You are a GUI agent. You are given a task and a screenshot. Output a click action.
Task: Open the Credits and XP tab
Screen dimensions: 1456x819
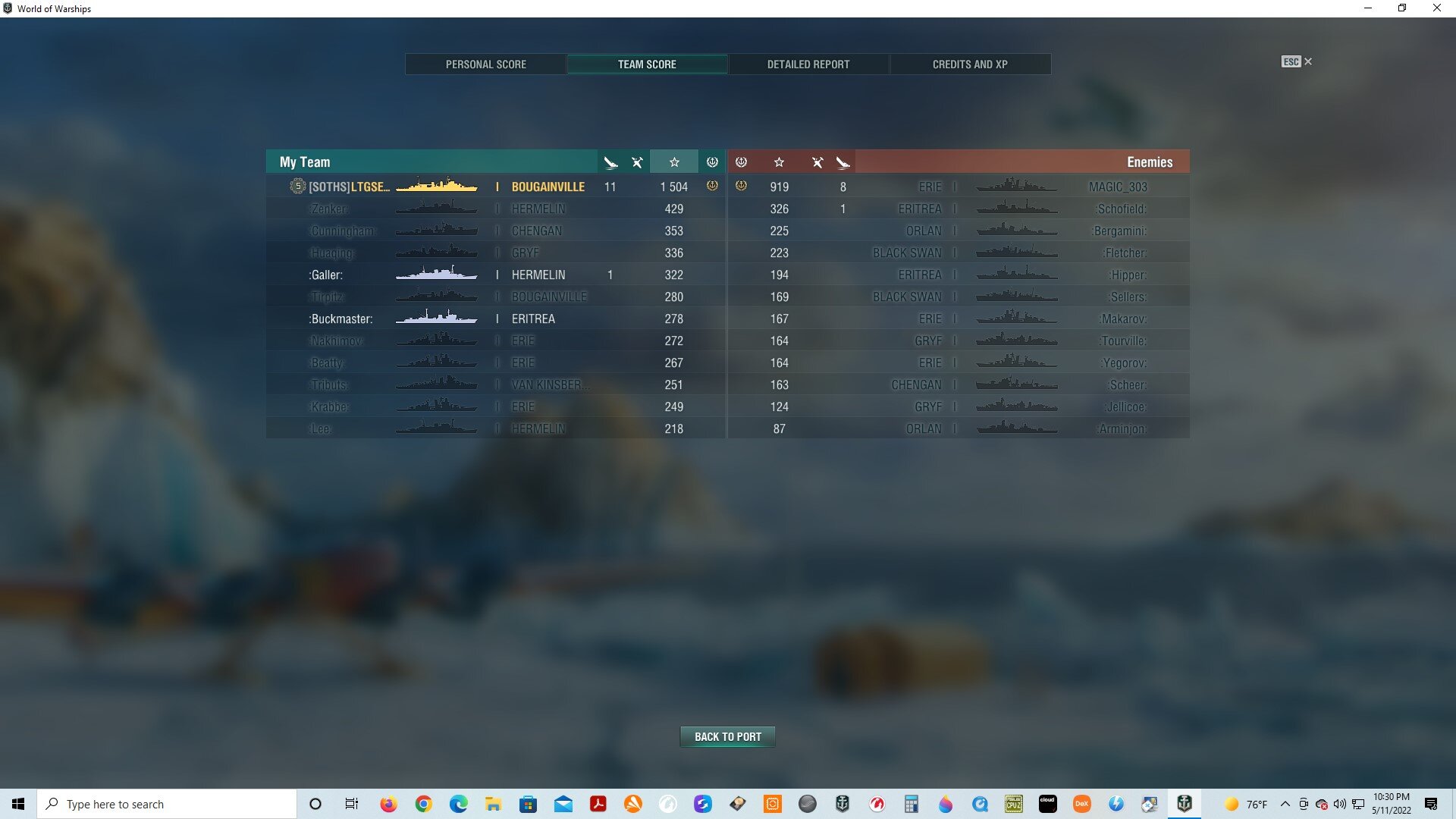tap(970, 64)
